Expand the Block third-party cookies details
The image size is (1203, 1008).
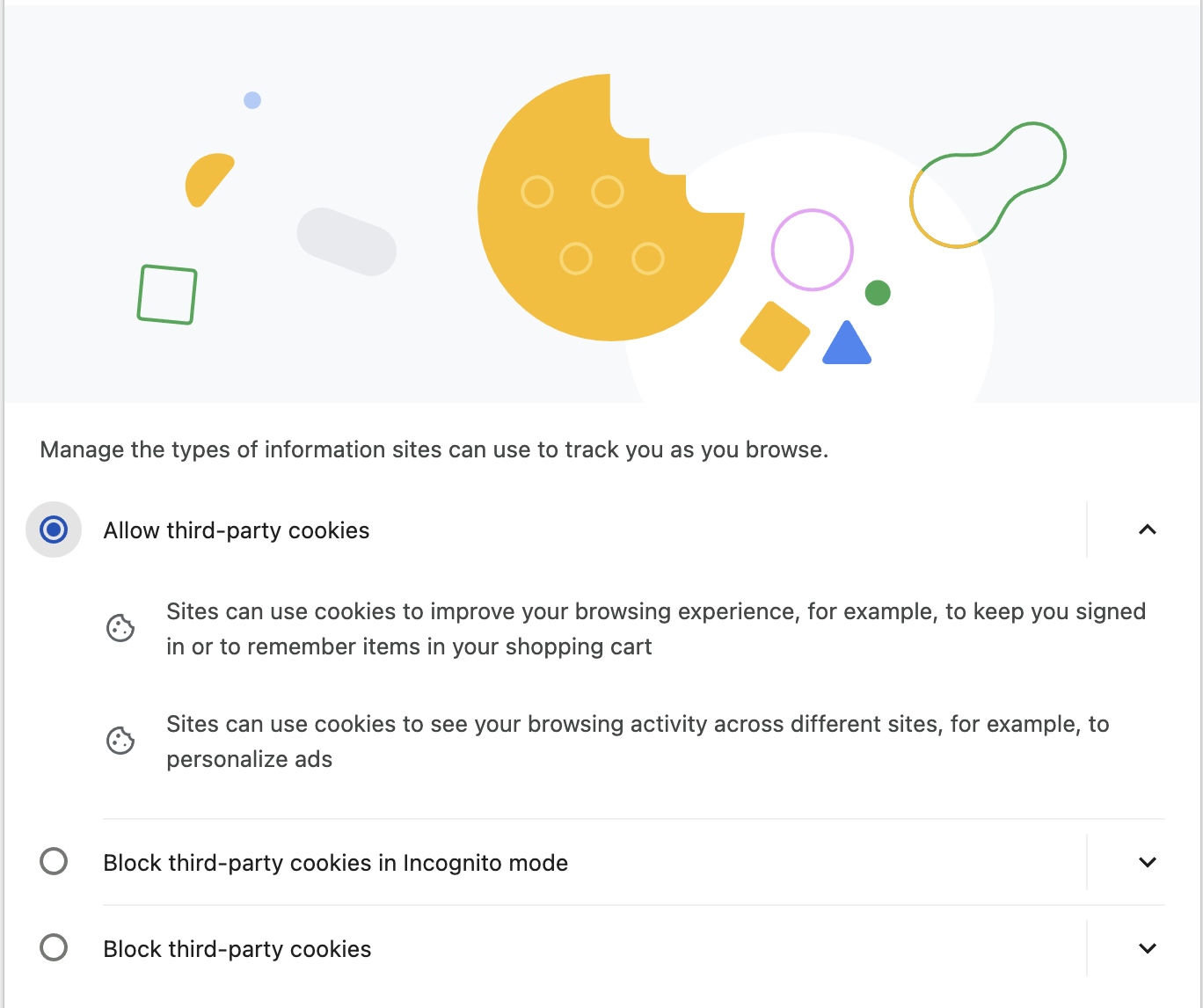pos(1147,948)
